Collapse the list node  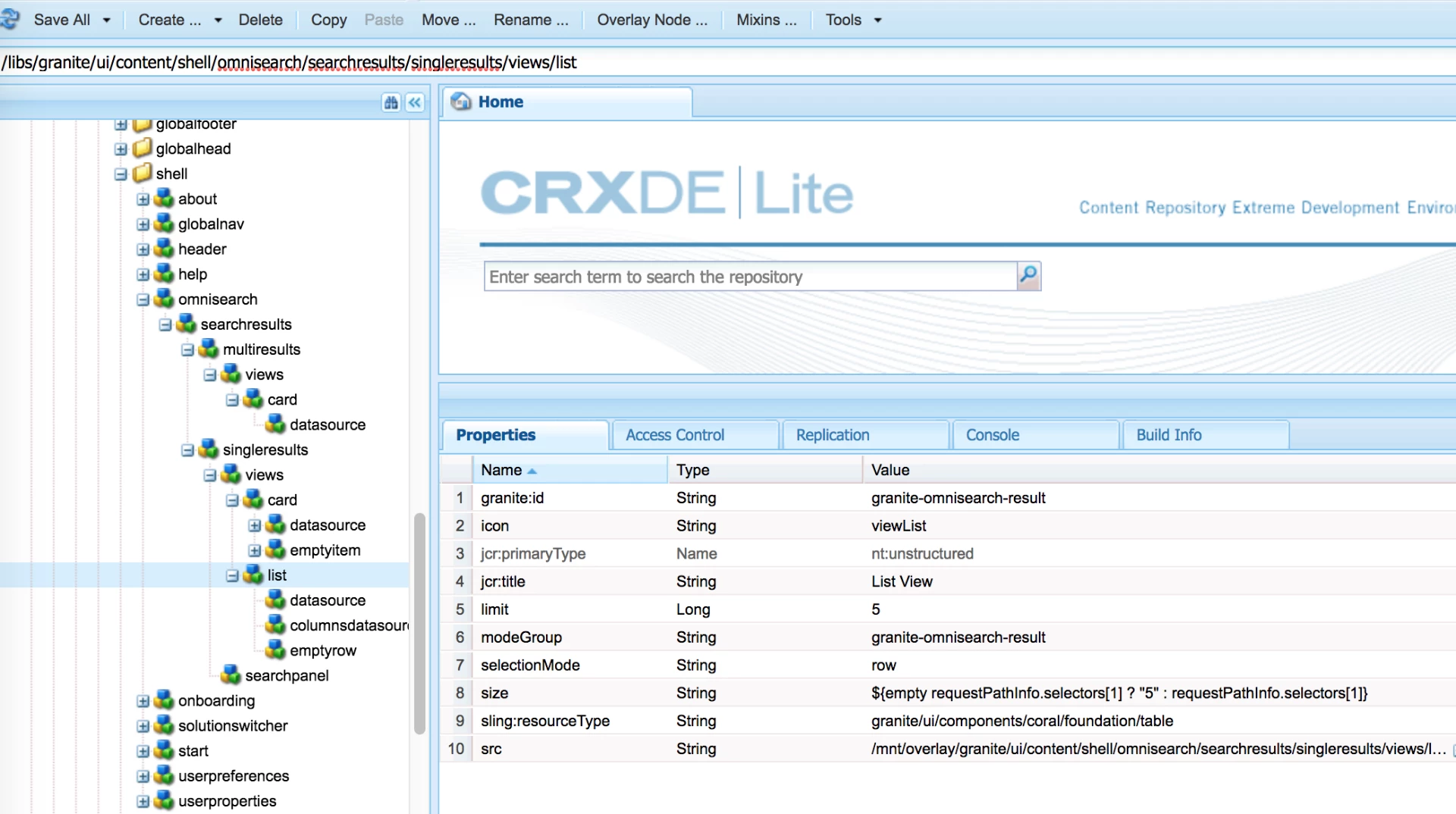tap(232, 576)
